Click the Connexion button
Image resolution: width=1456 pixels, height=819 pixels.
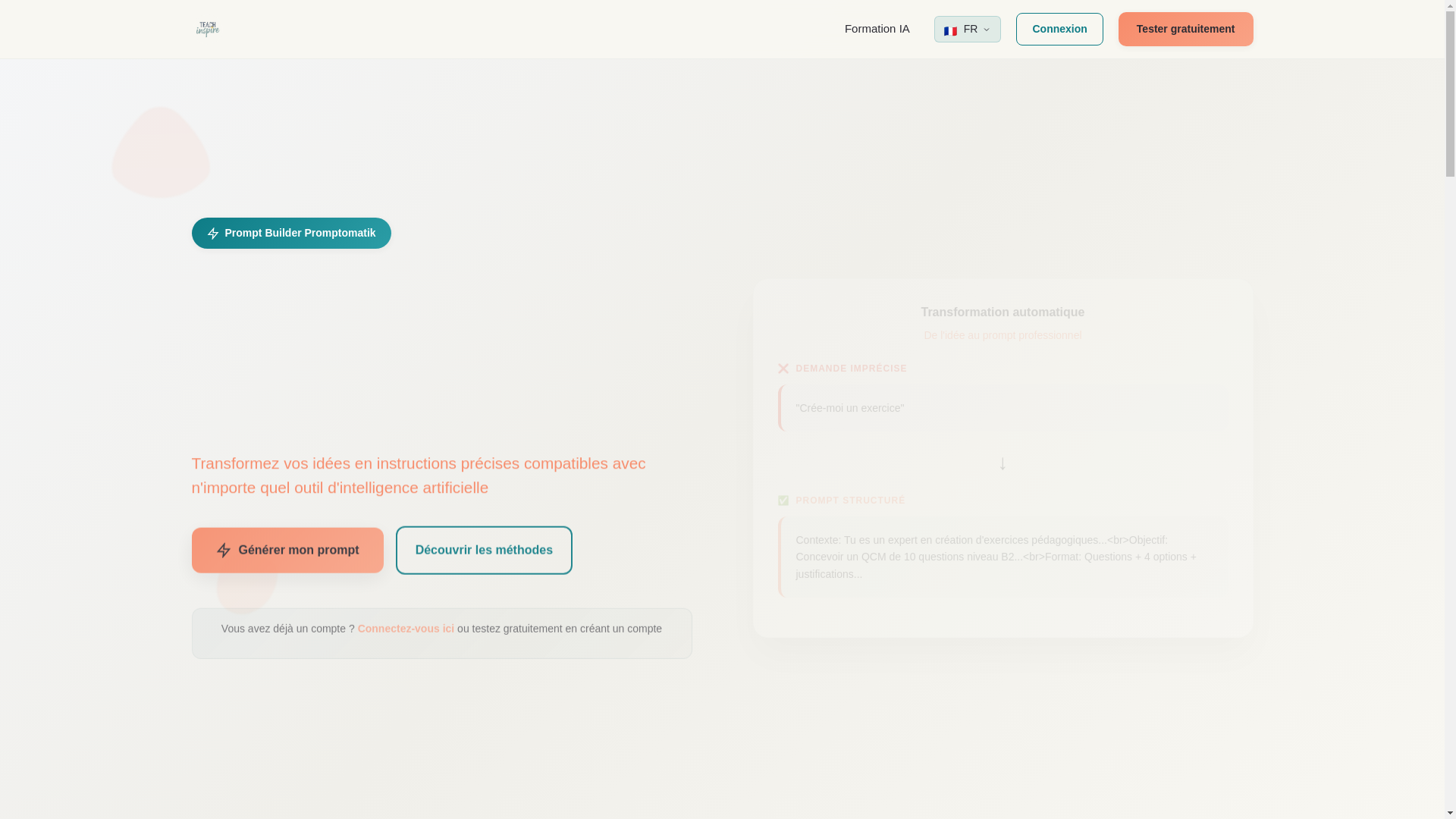pos(1059,30)
